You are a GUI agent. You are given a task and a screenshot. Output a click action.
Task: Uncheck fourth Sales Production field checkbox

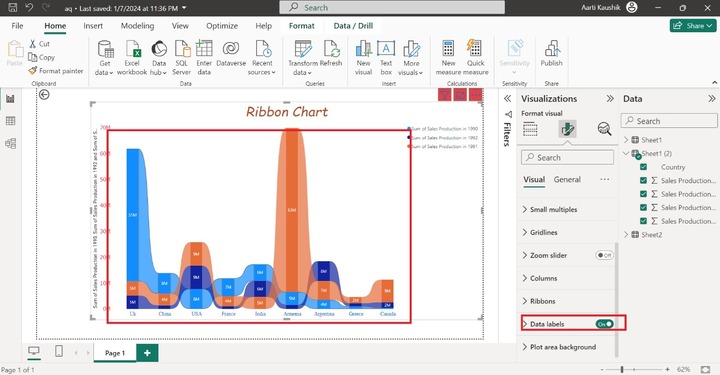click(x=643, y=221)
